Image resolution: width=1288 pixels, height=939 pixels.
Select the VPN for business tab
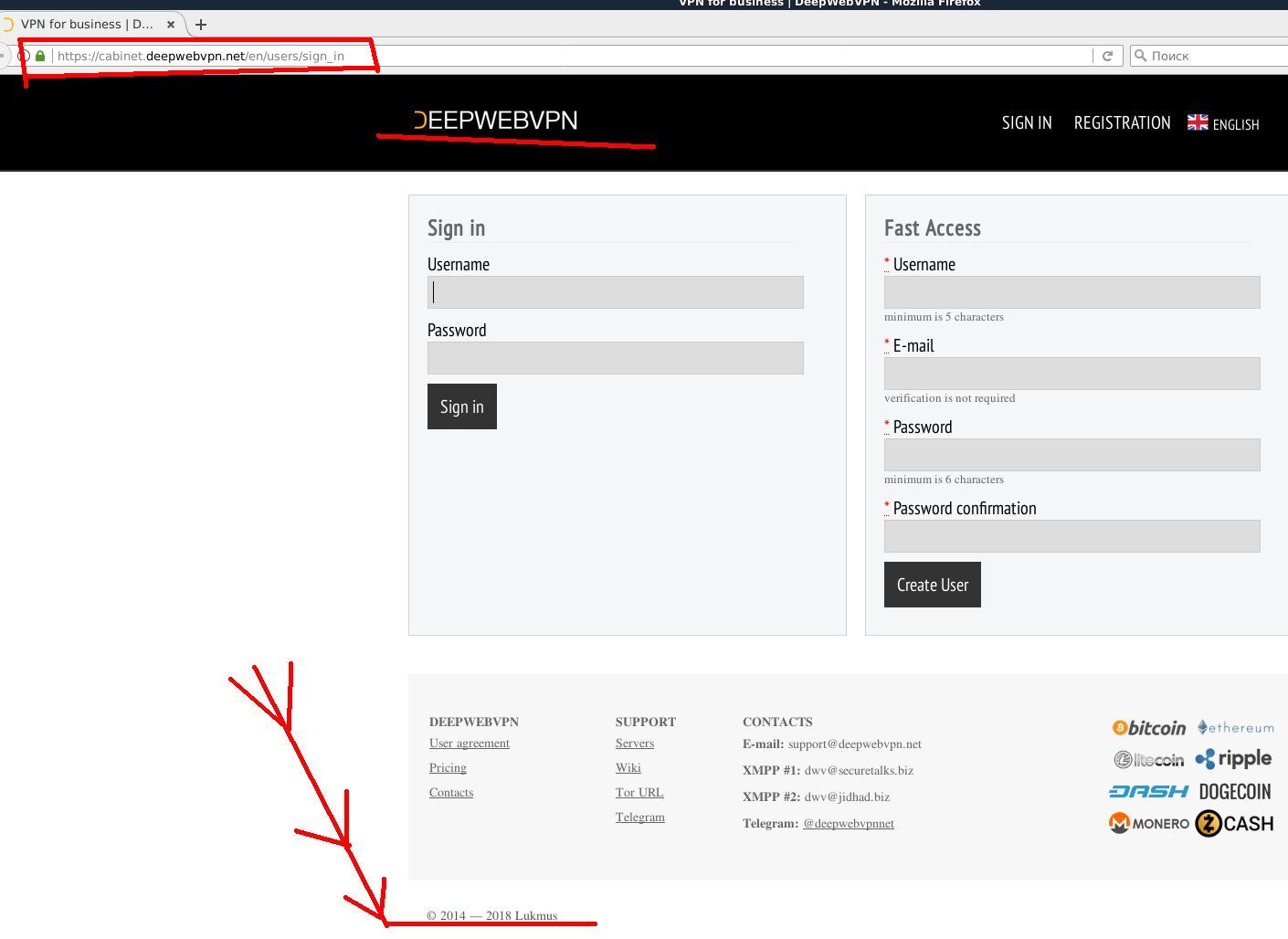click(x=87, y=25)
